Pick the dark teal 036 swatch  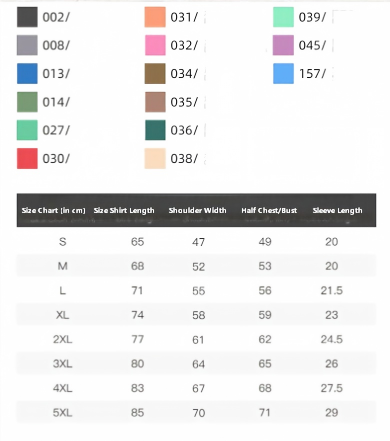tap(155, 130)
